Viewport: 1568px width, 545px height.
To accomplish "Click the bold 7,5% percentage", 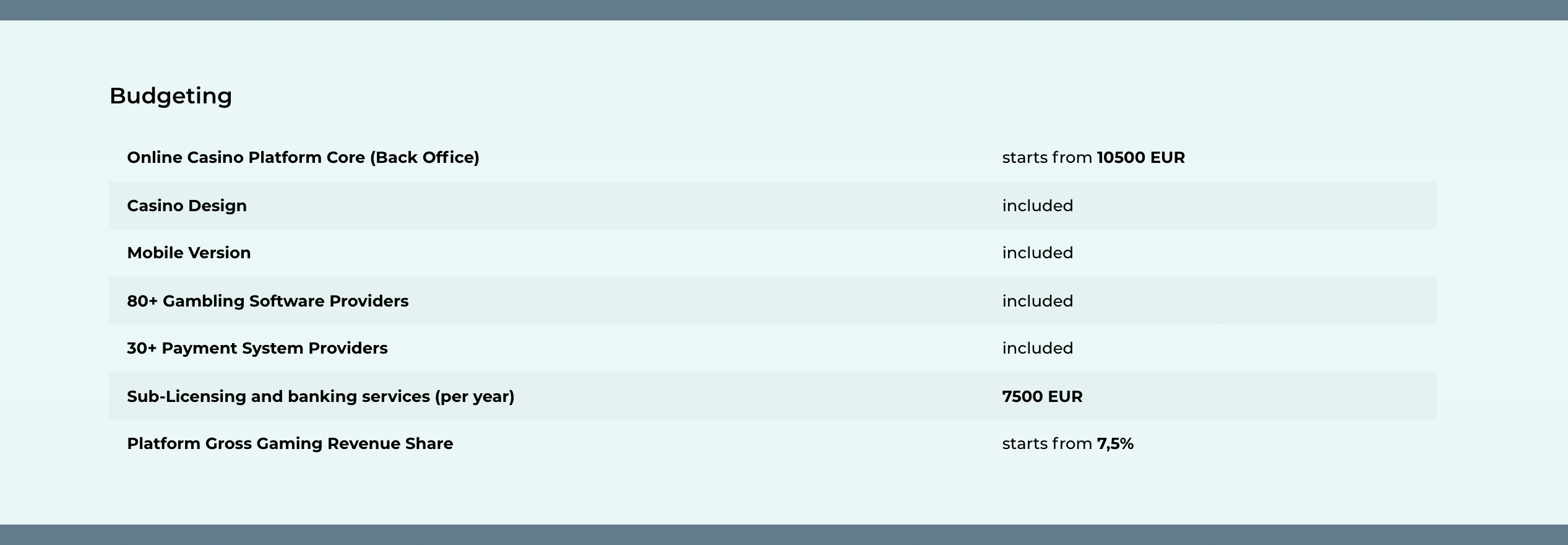I will [x=1115, y=443].
